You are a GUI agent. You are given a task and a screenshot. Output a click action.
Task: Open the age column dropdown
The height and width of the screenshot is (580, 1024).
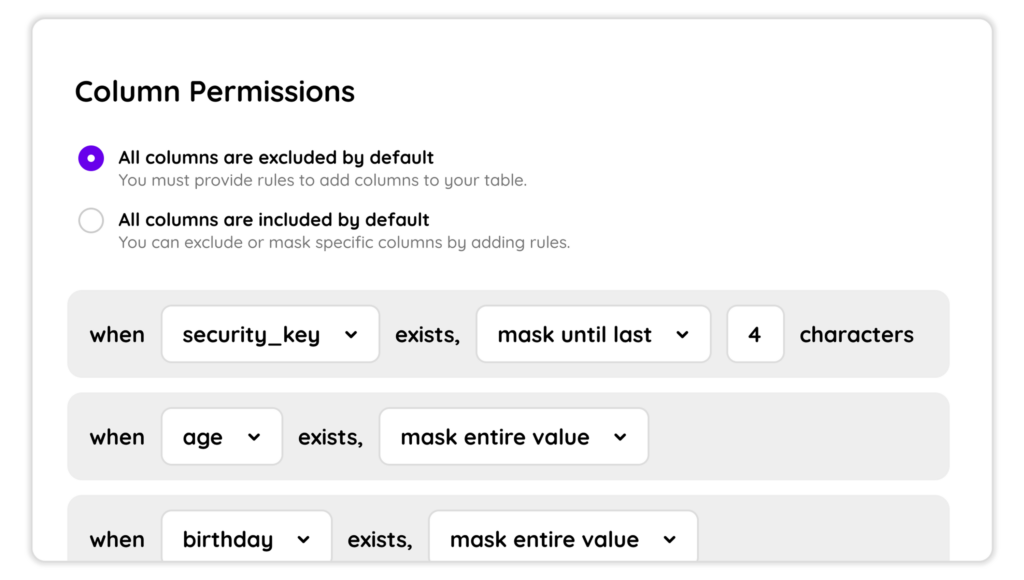tap(222, 437)
